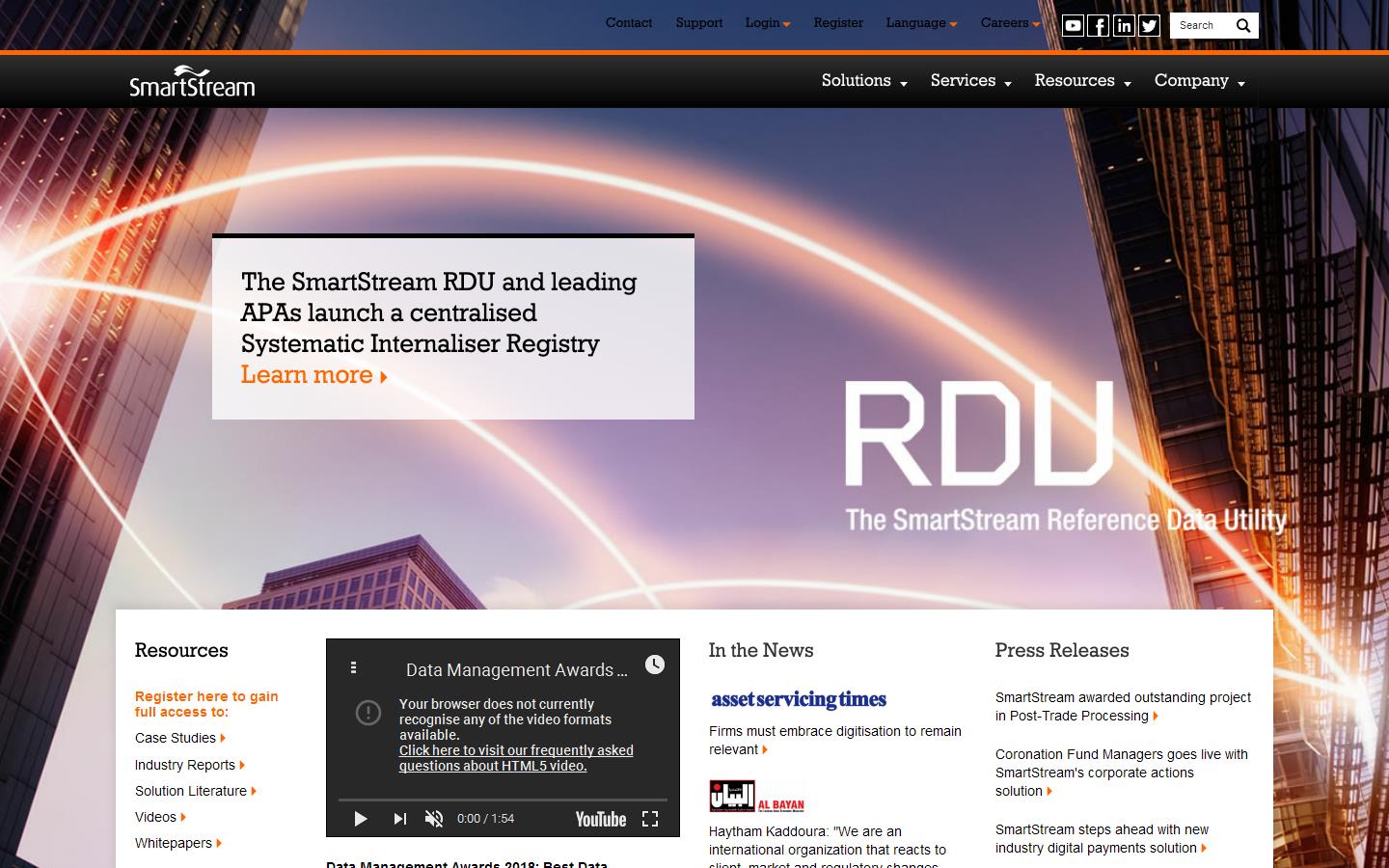This screenshot has width=1389, height=868.
Task: Click the fullscreen icon on the video player
Action: (651, 819)
